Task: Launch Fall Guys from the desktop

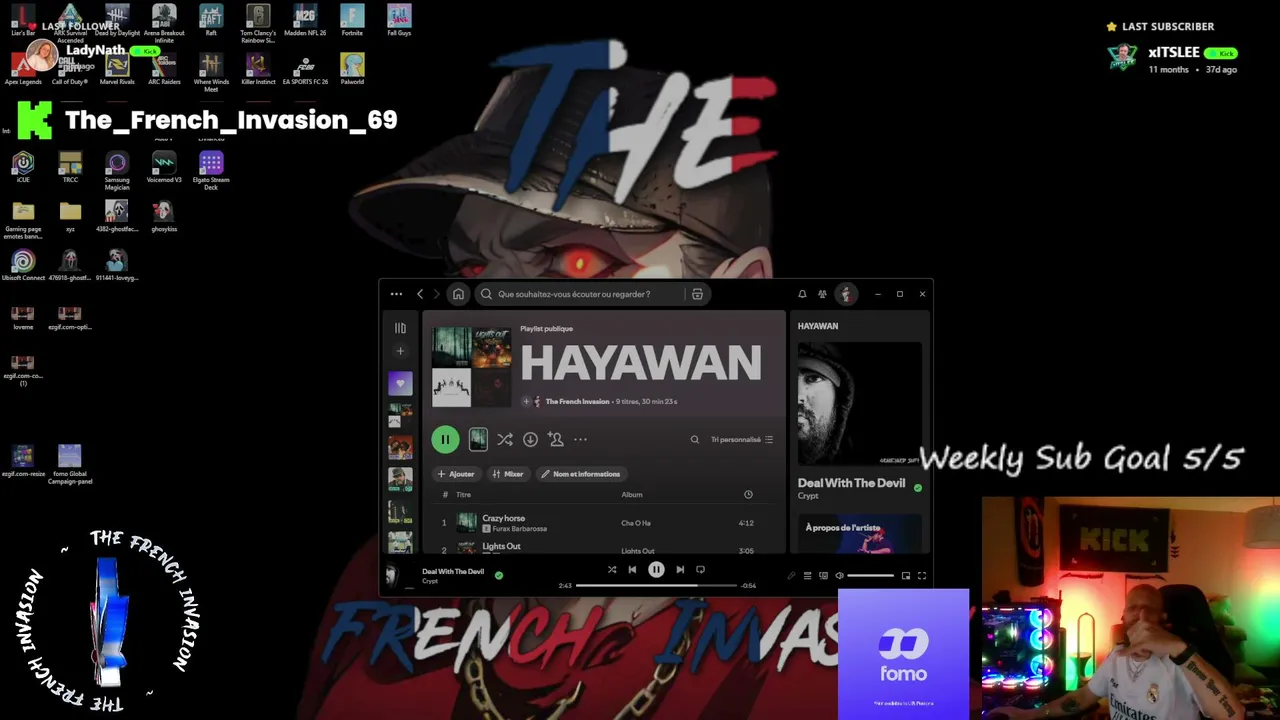Action: pos(399,20)
